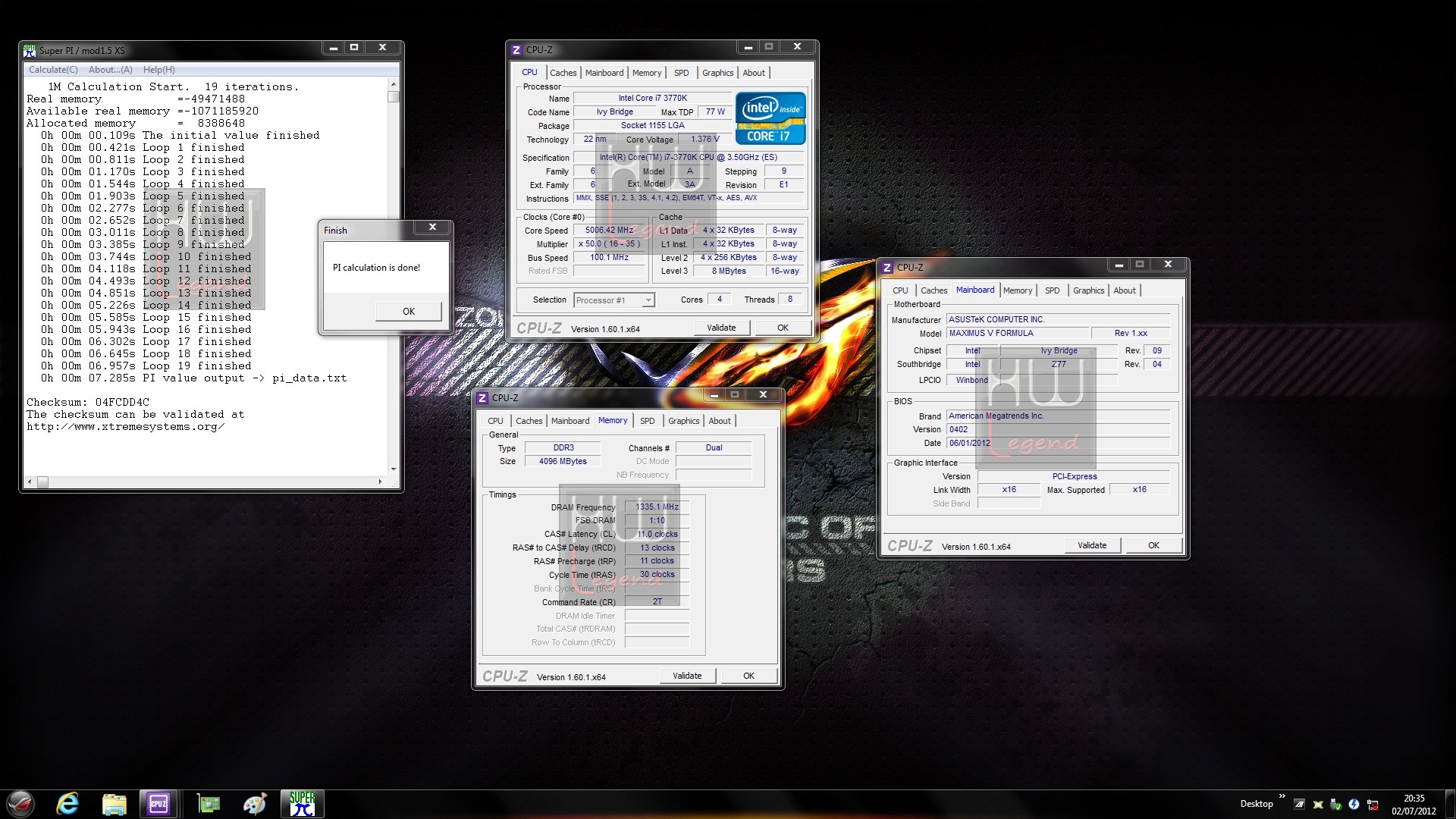Select the SPD tab in processor CPU-Z window
The height and width of the screenshot is (819, 1456).
[682, 73]
